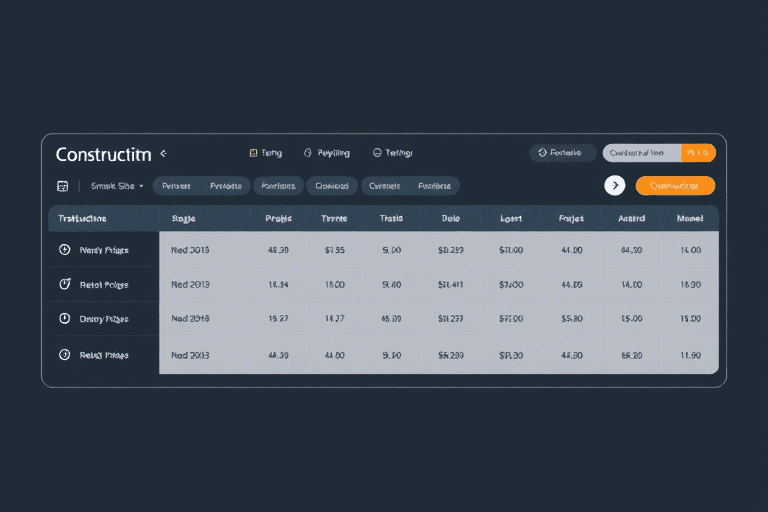Screen dimensions: 768x512
Task: Click the refresh icon in the dark pill button
Action: pos(542,153)
